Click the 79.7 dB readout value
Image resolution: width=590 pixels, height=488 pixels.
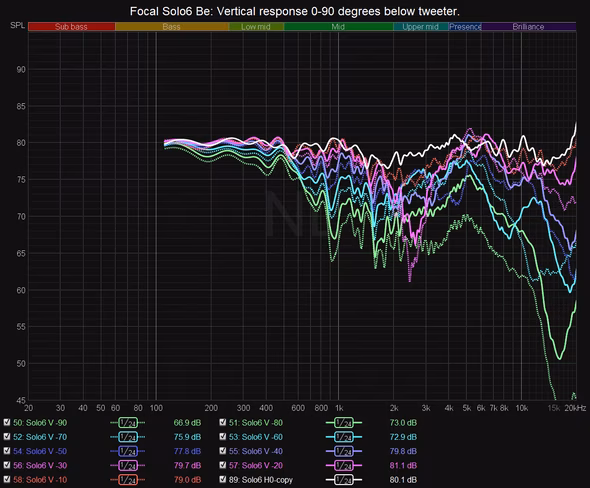[187, 465]
